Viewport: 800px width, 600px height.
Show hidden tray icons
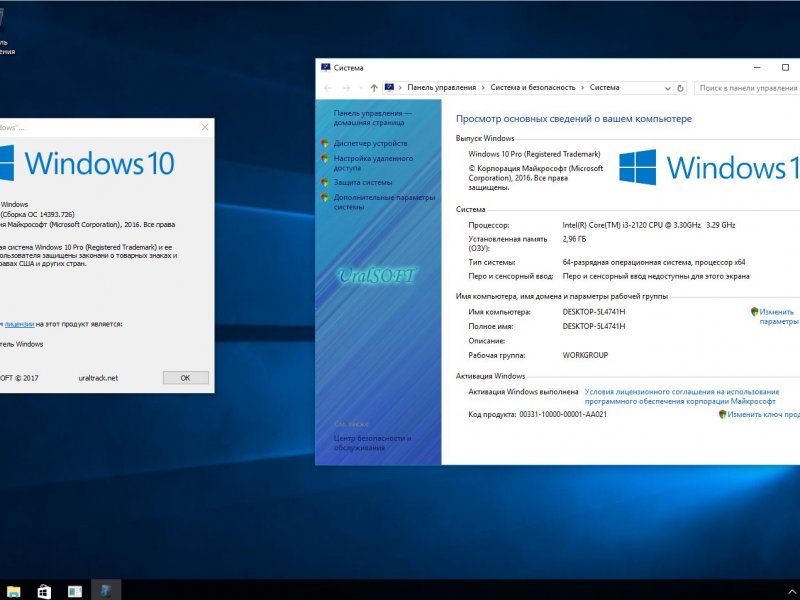[792, 592]
